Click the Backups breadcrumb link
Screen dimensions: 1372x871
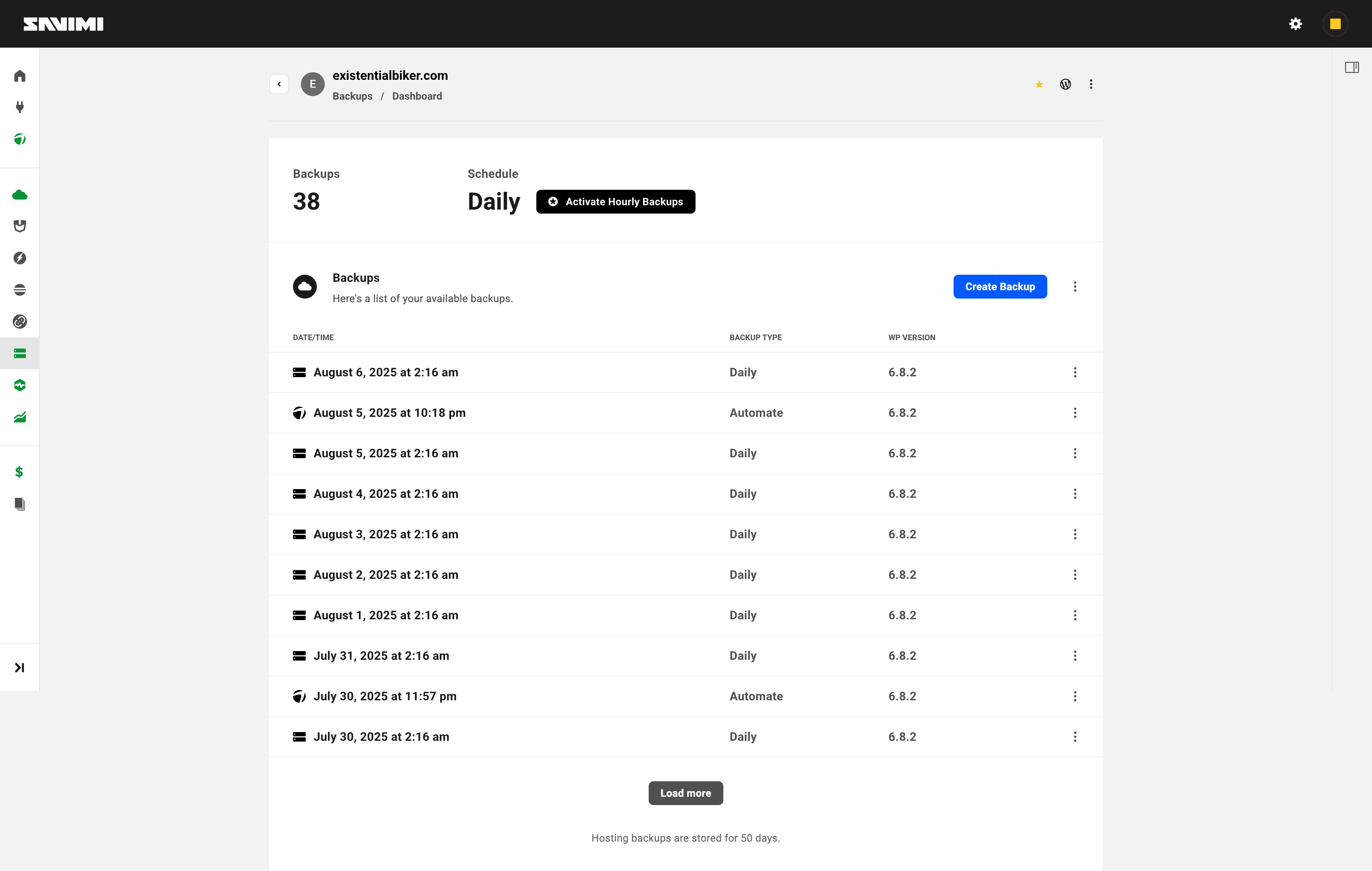(352, 96)
